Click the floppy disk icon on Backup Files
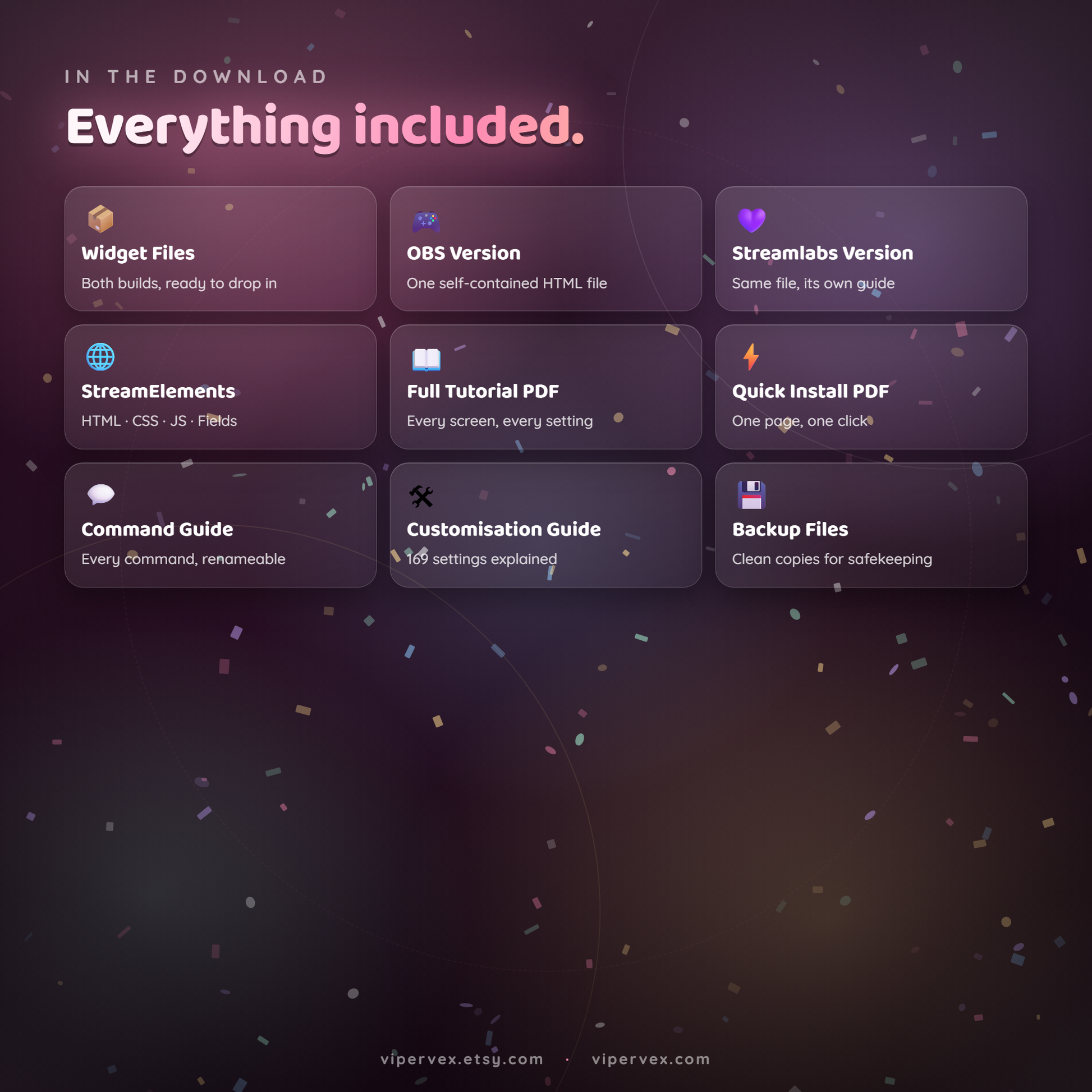The width and height of the screenshot is (1092, 1092). point(751,495)
